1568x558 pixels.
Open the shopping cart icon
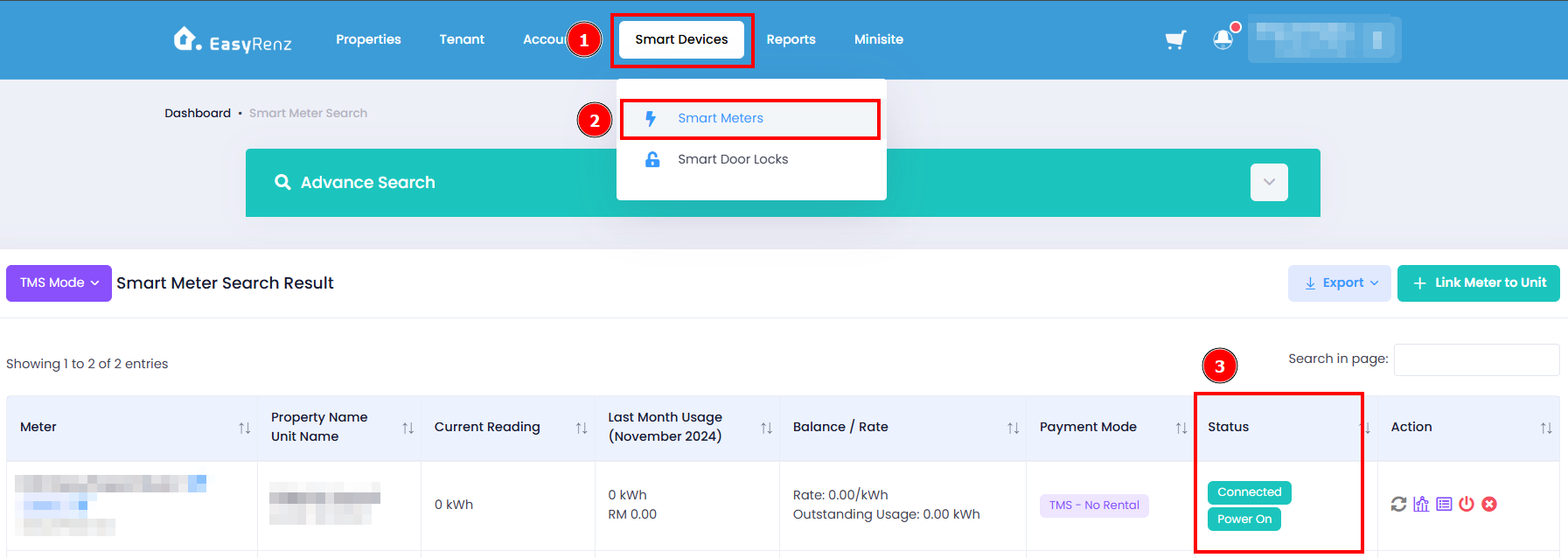[1175, 39]
